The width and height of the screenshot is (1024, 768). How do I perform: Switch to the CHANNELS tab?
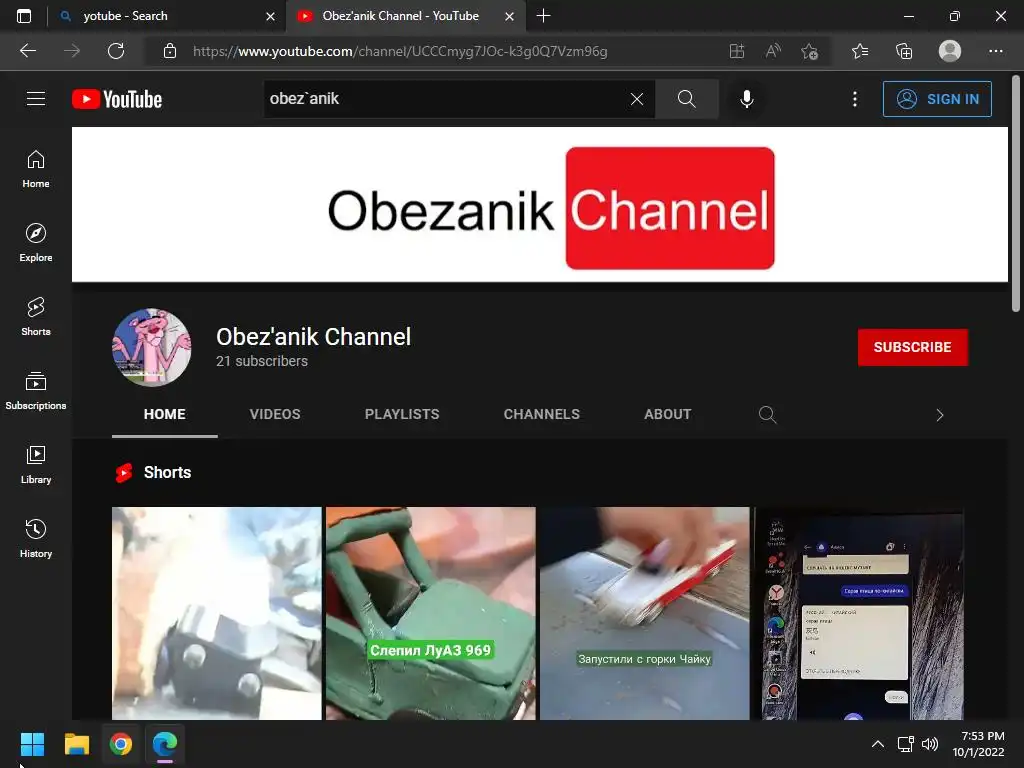pos(541,414)
